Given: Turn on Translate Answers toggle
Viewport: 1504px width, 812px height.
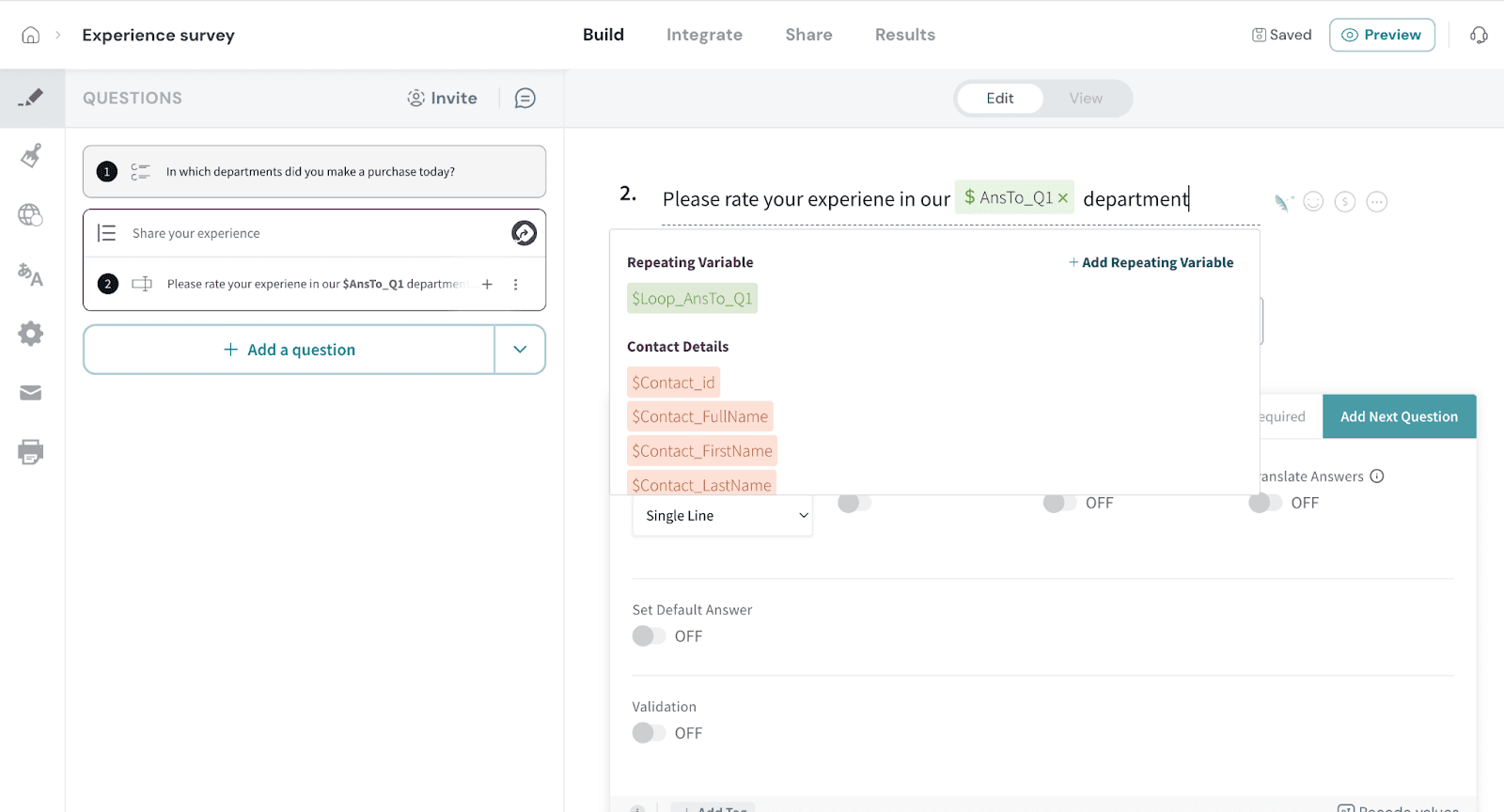Looking at the screenshot, I should pos(1264,503).
